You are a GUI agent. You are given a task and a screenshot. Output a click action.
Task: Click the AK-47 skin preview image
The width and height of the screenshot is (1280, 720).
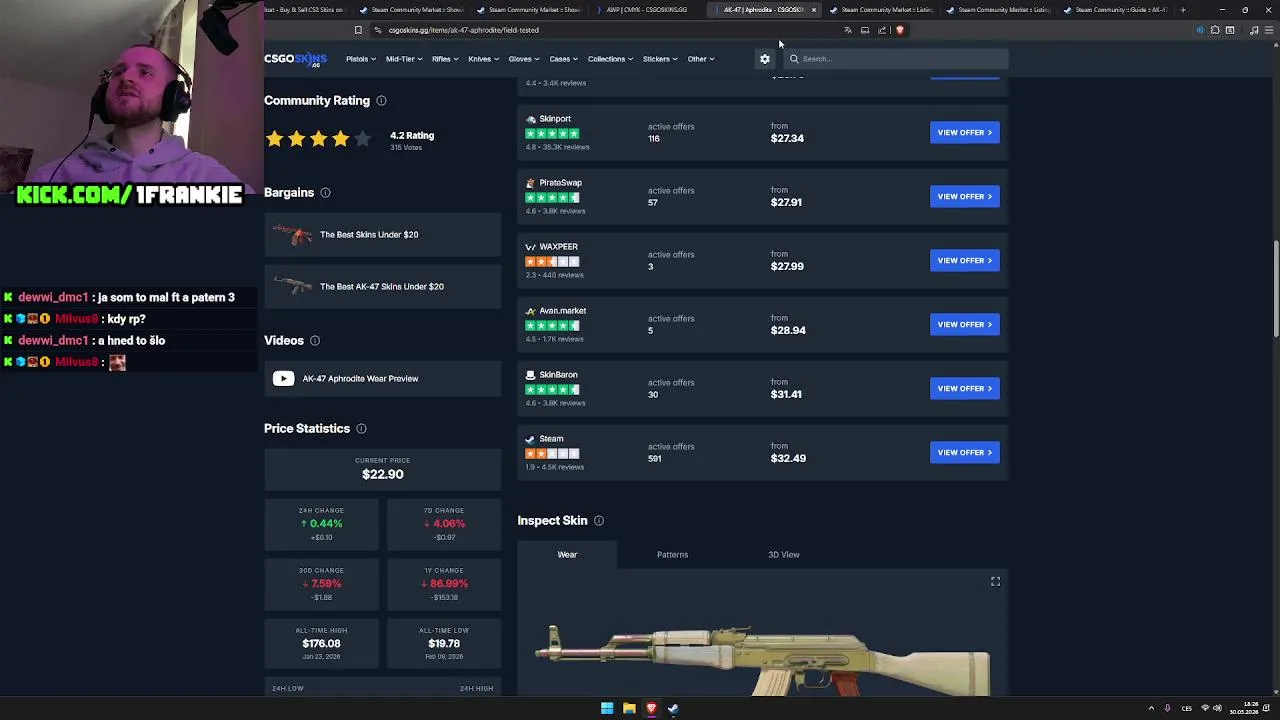[762, 660]
